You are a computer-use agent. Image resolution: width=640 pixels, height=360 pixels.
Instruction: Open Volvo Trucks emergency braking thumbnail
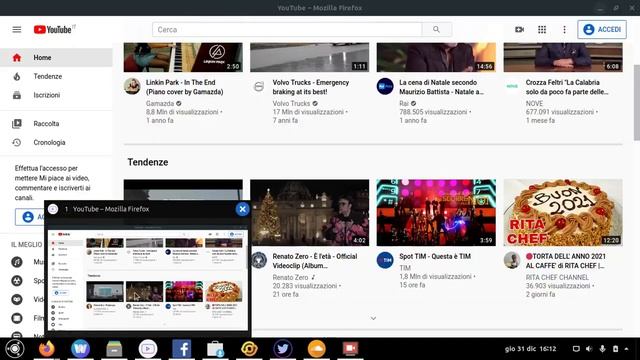pyautogui.click(x=310, y=57)
